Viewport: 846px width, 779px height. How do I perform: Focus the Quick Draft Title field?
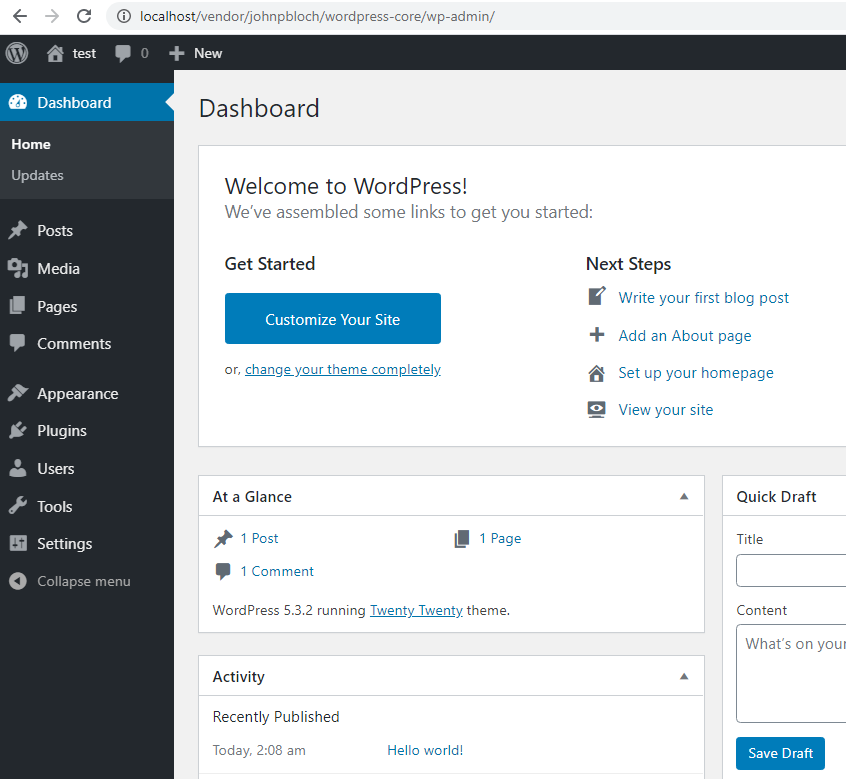pos(791,571)
